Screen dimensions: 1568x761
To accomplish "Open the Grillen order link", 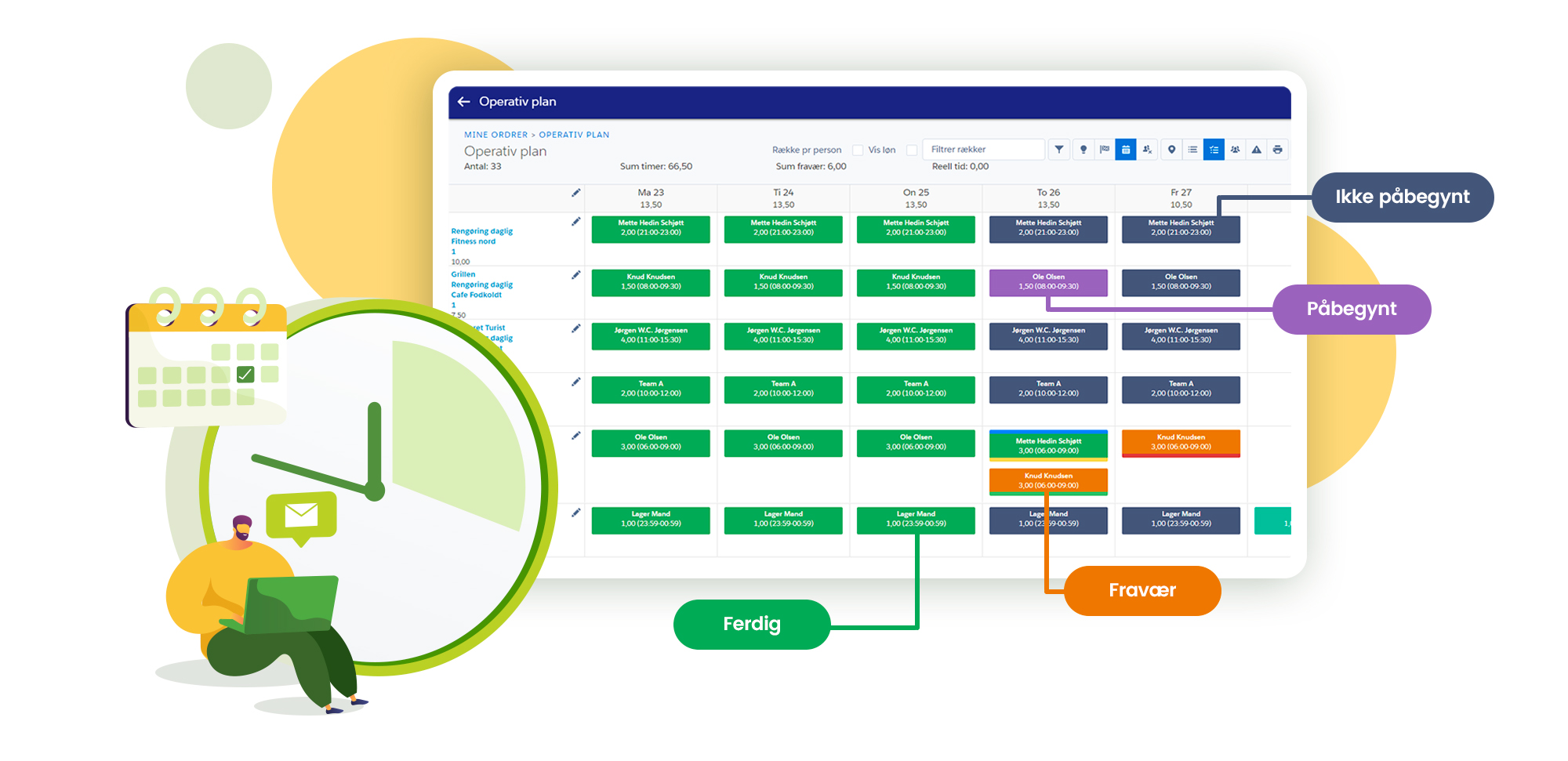I will pos(463,274).
